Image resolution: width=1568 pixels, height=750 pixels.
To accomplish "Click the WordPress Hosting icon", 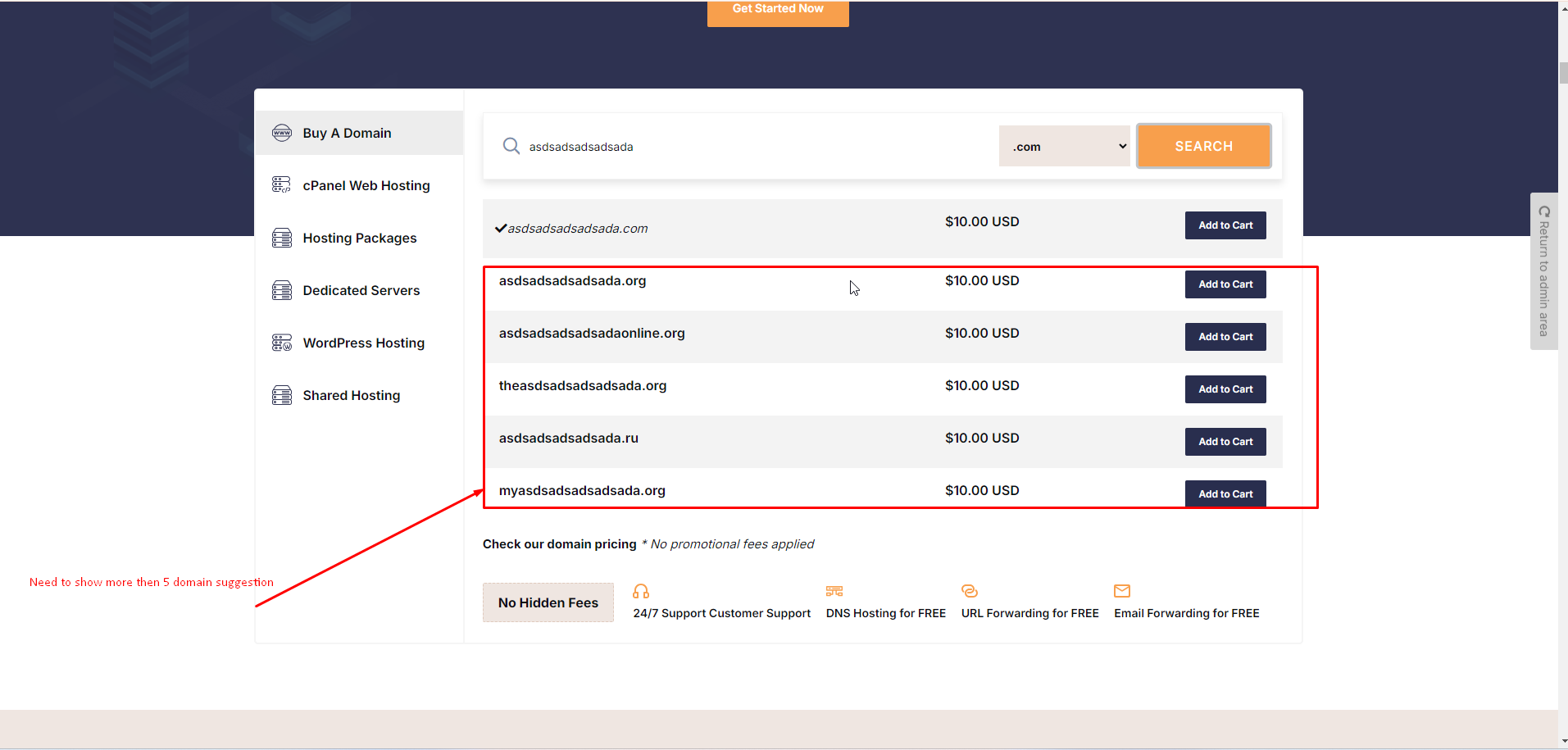I will point(281,343).
